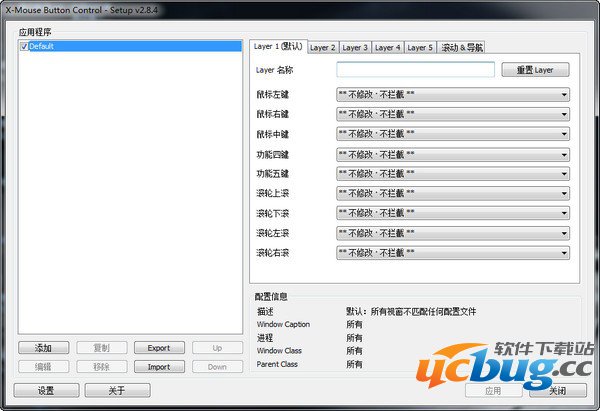
Task: Open the 滚轮上滚 action dropdown
Action: point(453,193)
